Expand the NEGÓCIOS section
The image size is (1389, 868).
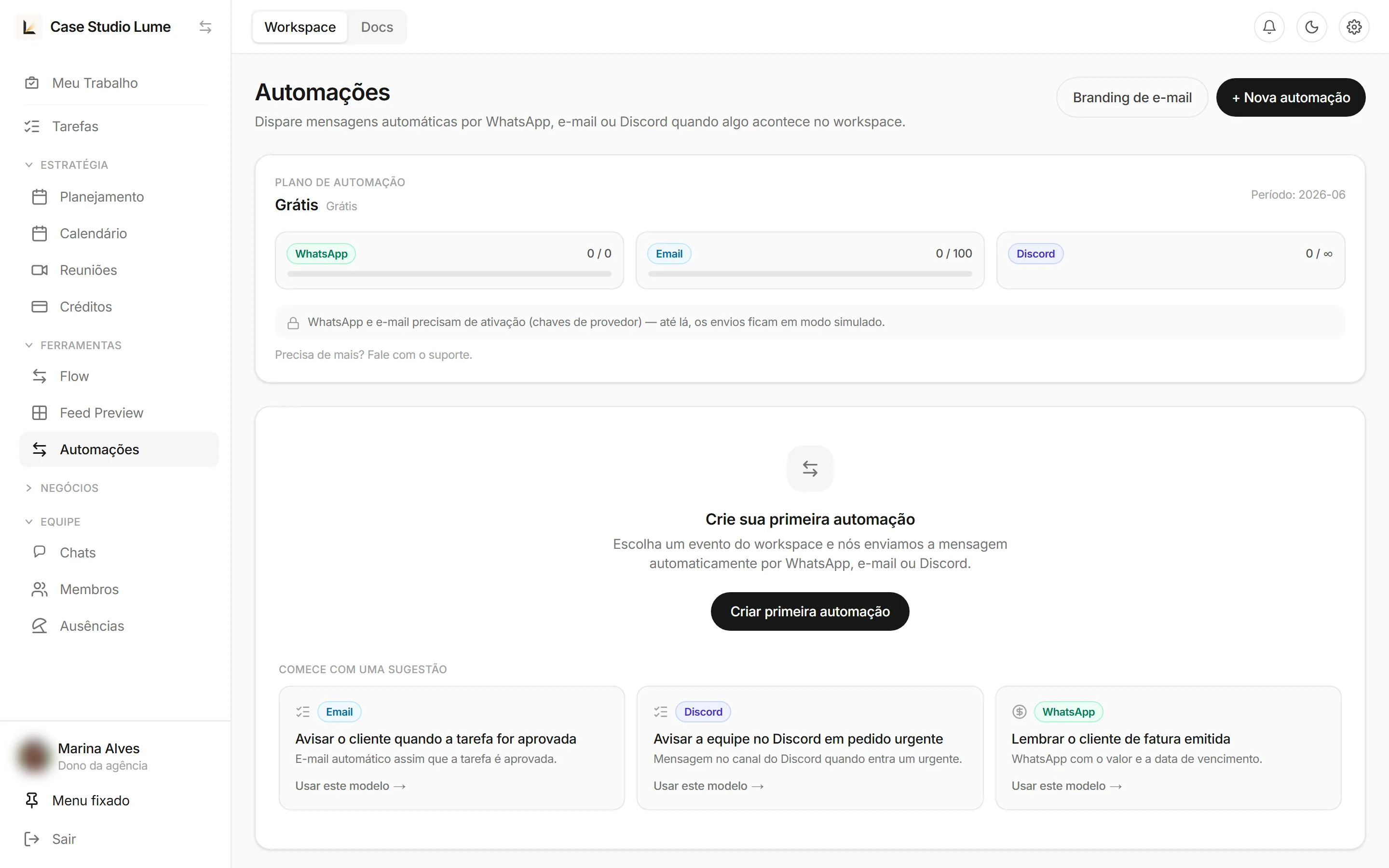coord(61,488)
